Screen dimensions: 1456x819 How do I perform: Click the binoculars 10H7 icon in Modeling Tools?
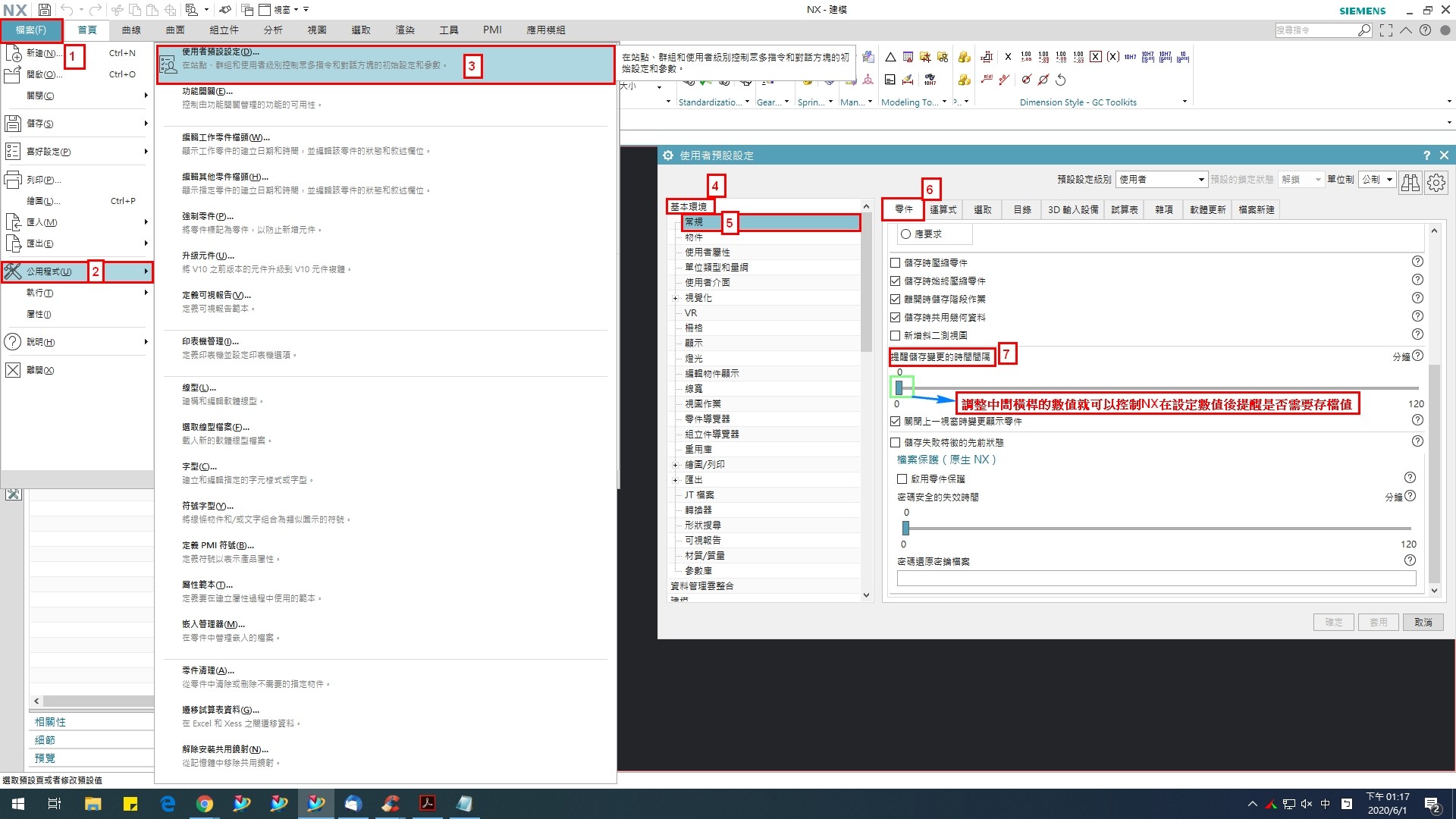[930, 80]
